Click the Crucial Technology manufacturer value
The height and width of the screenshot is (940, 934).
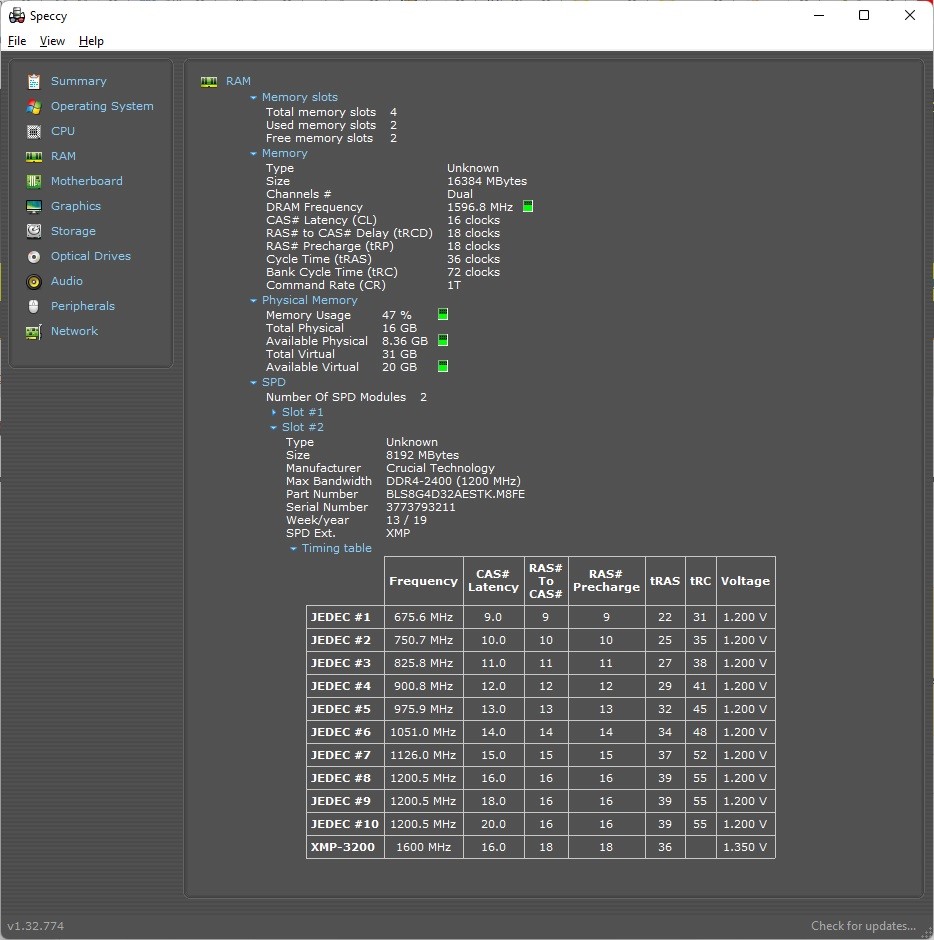click(441, 468)
